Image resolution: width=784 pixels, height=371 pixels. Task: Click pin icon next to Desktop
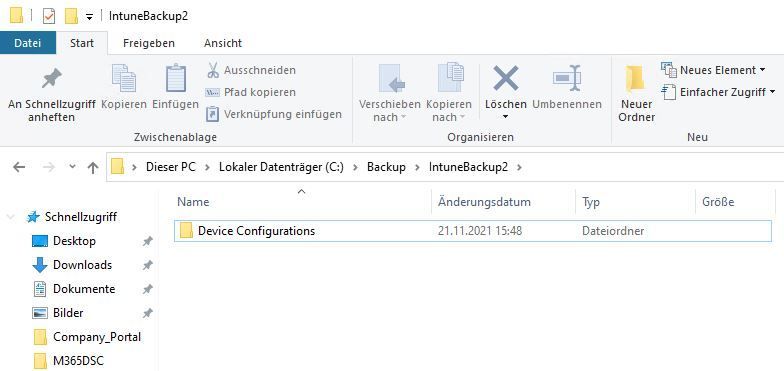pos(148,242)
